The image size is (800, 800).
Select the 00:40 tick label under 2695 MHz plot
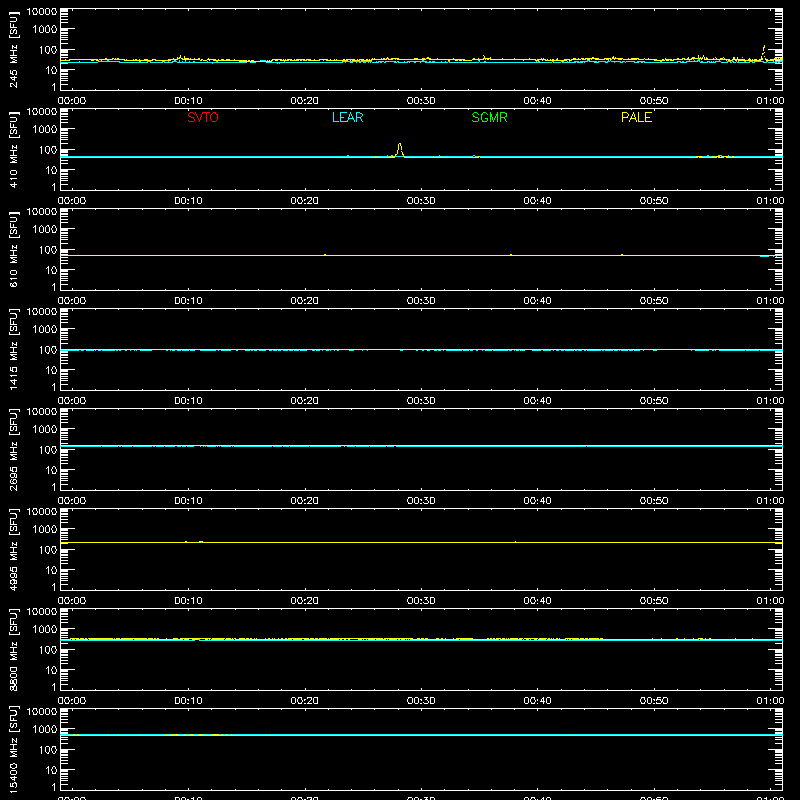point(537,501)
